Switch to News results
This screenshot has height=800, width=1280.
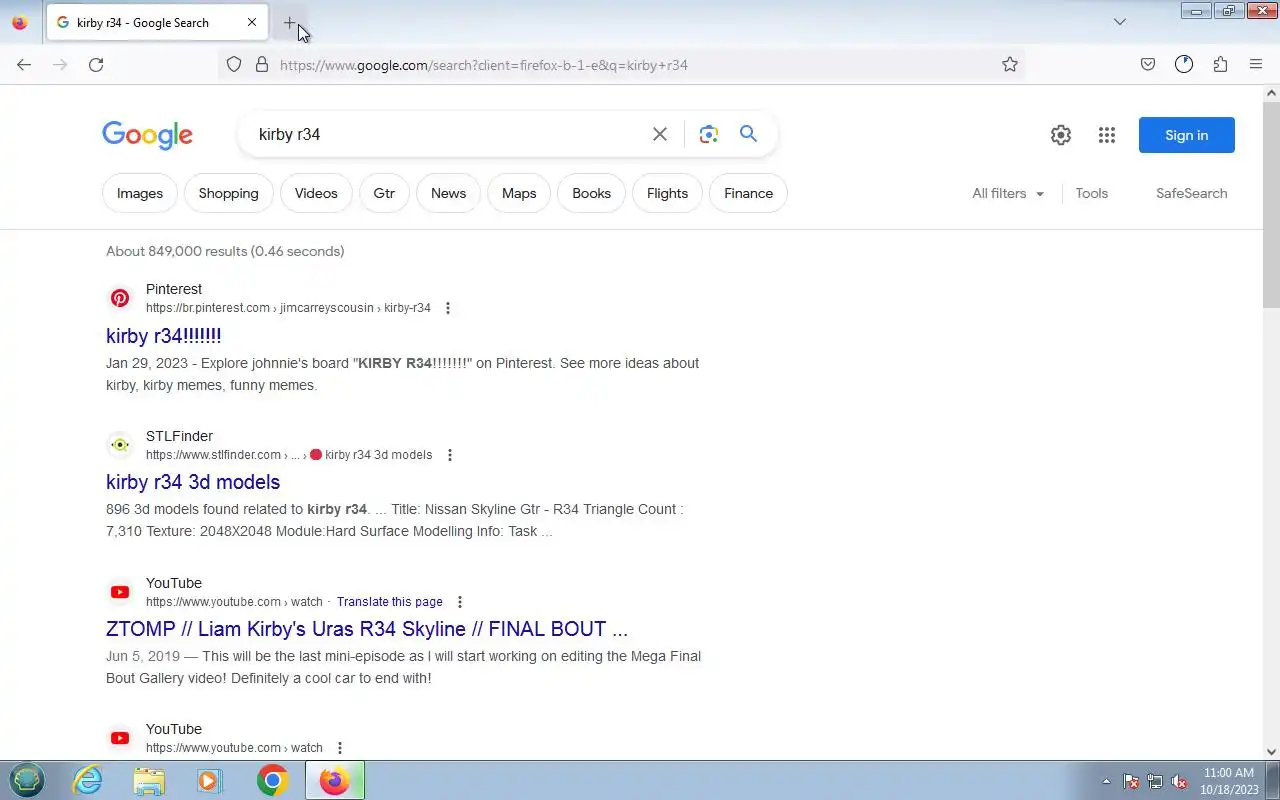(x=448, y=193)
